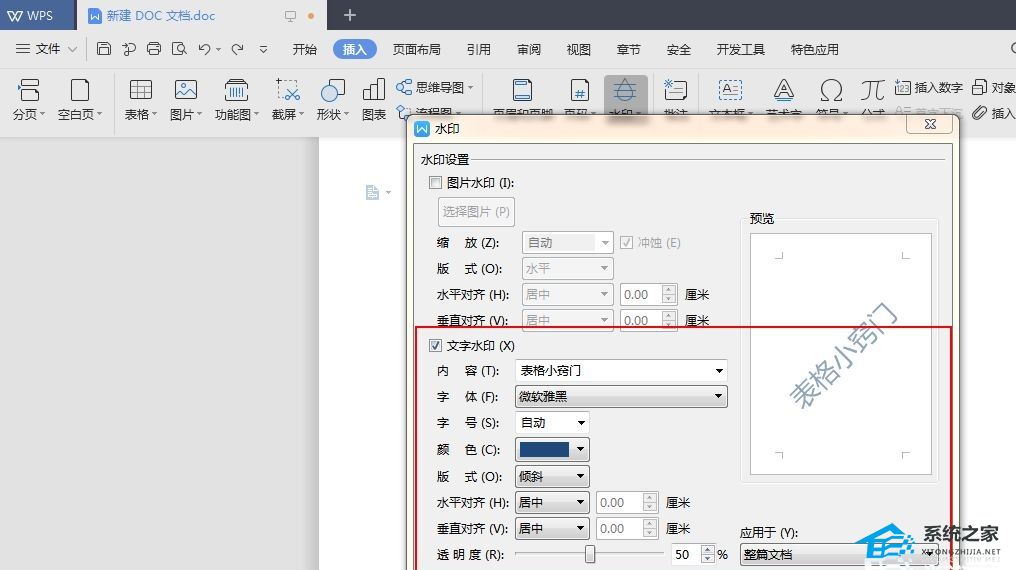Toggle the 文字水印 checkbox
The height and width of the screenshot is (570, 1016).
pyautogui.click(x=435, y=345)
